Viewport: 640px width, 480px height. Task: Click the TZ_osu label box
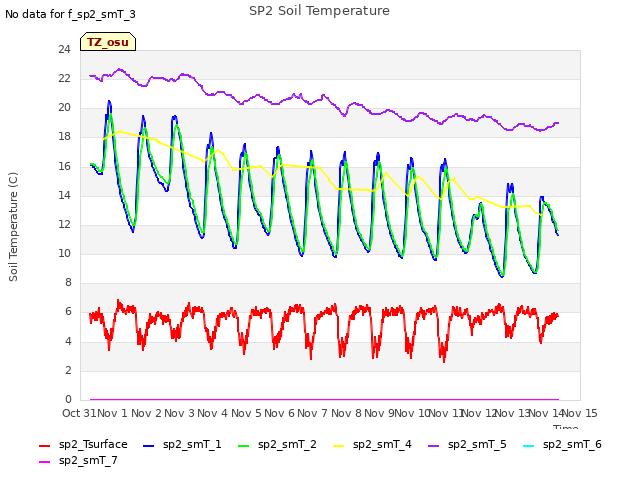point(108,42)
